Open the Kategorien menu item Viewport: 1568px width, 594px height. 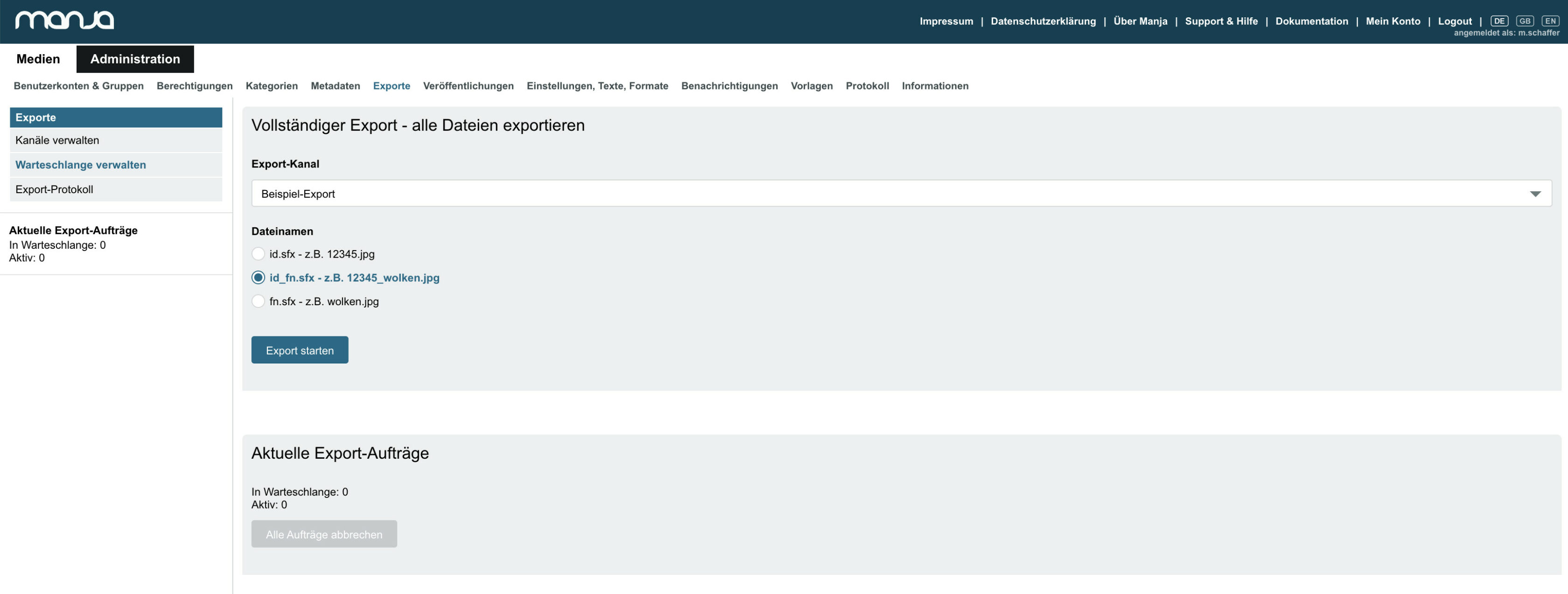coord(272,86)
